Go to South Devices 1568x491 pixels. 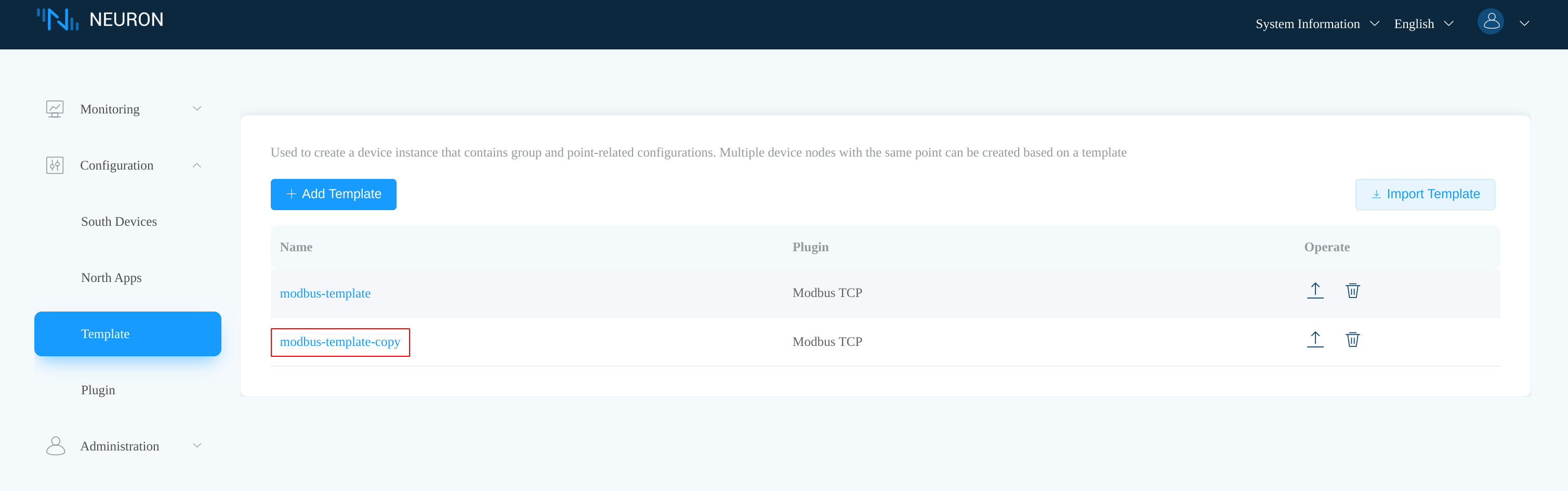(x=118, y=222)
